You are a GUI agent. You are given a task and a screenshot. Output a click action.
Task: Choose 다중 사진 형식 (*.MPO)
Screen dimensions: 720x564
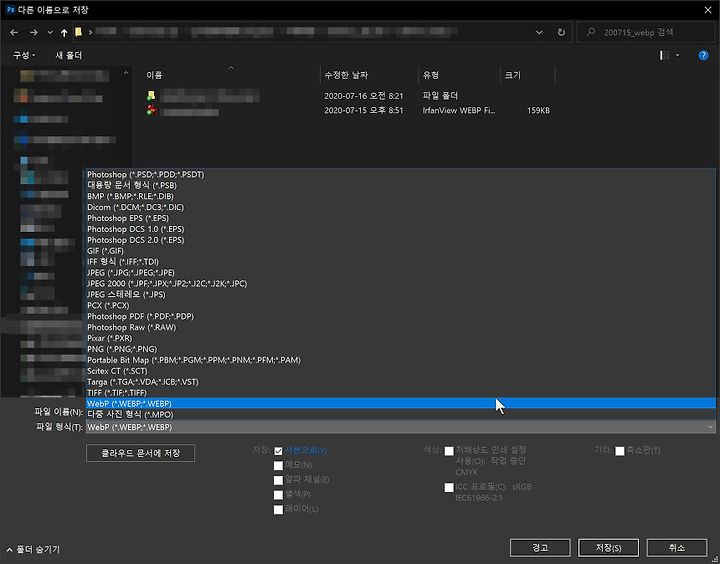401,414
